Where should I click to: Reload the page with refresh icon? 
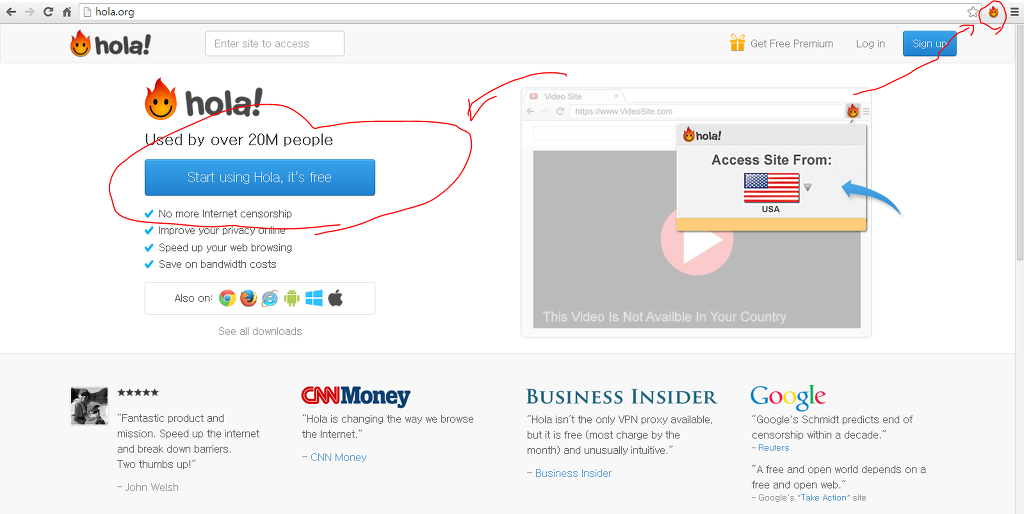coord(48,12)
